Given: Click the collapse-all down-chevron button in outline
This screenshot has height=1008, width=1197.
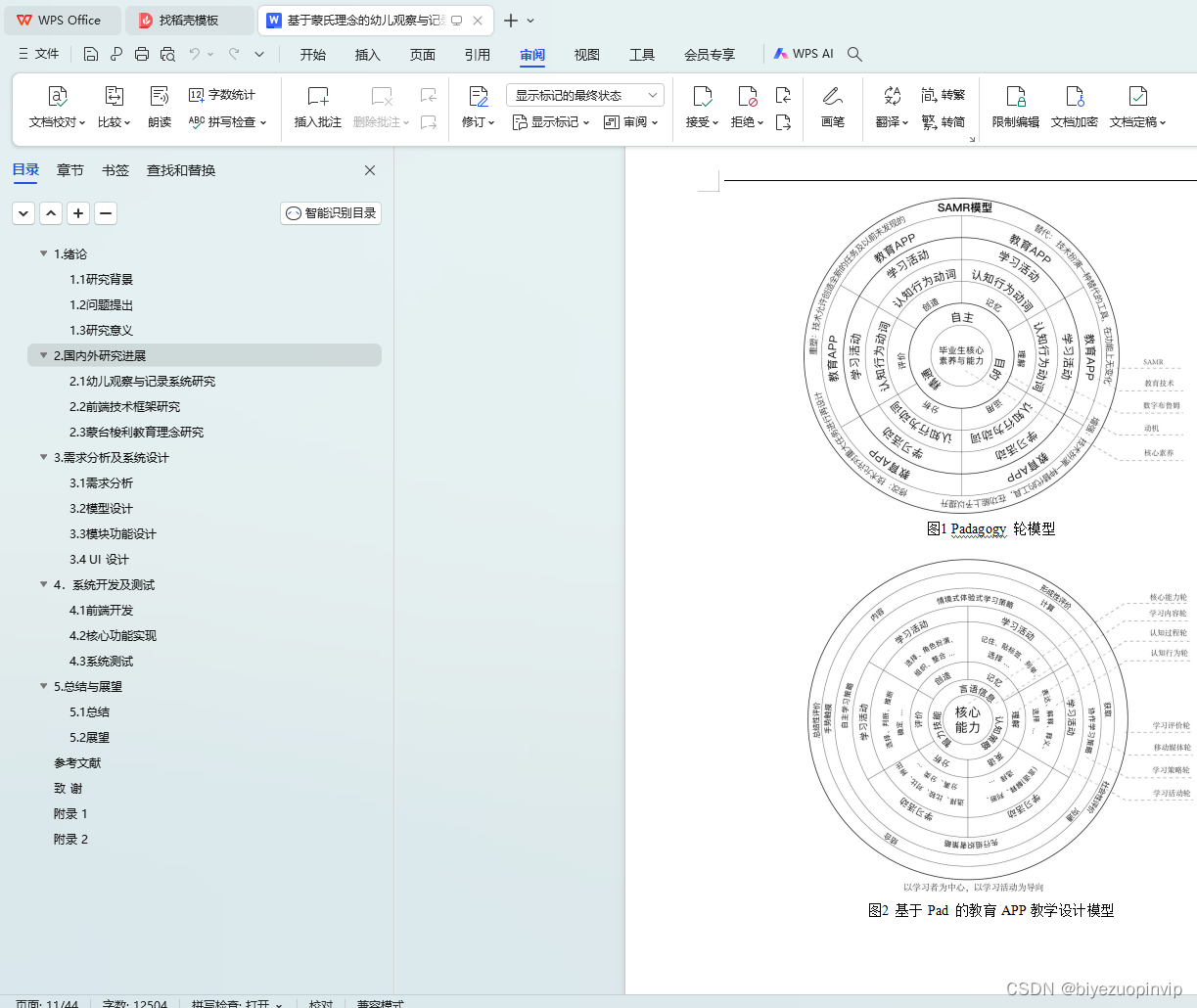Looking at the screenshot, I should pos(23,212).
